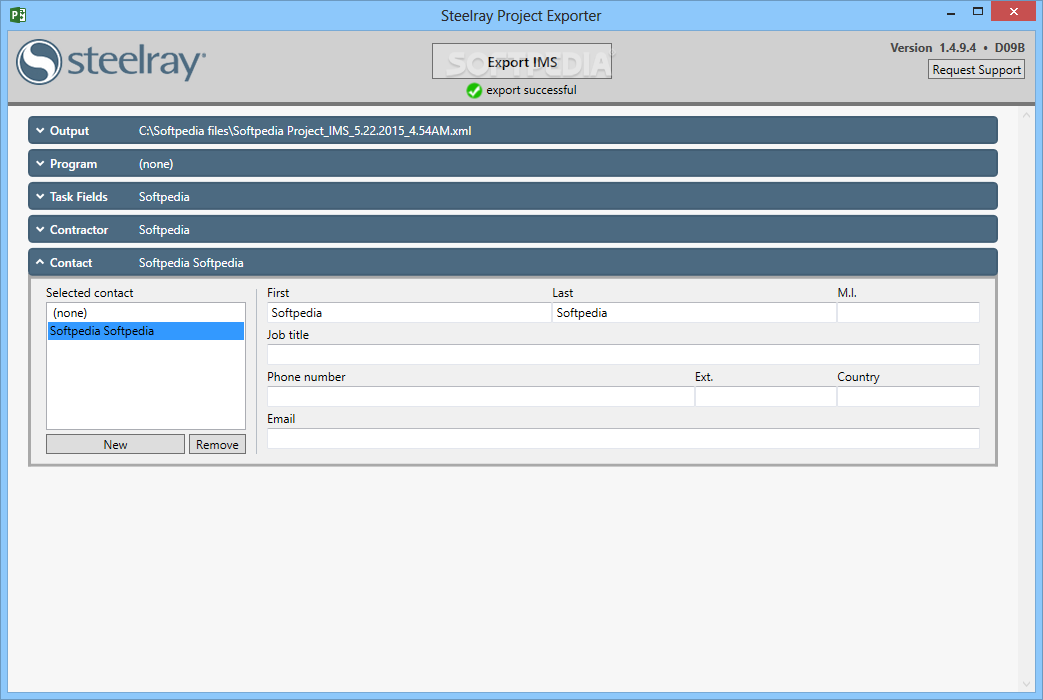Click the Project app icon in title bar
Screen dimensions: 1043x700
click(18, 15)
